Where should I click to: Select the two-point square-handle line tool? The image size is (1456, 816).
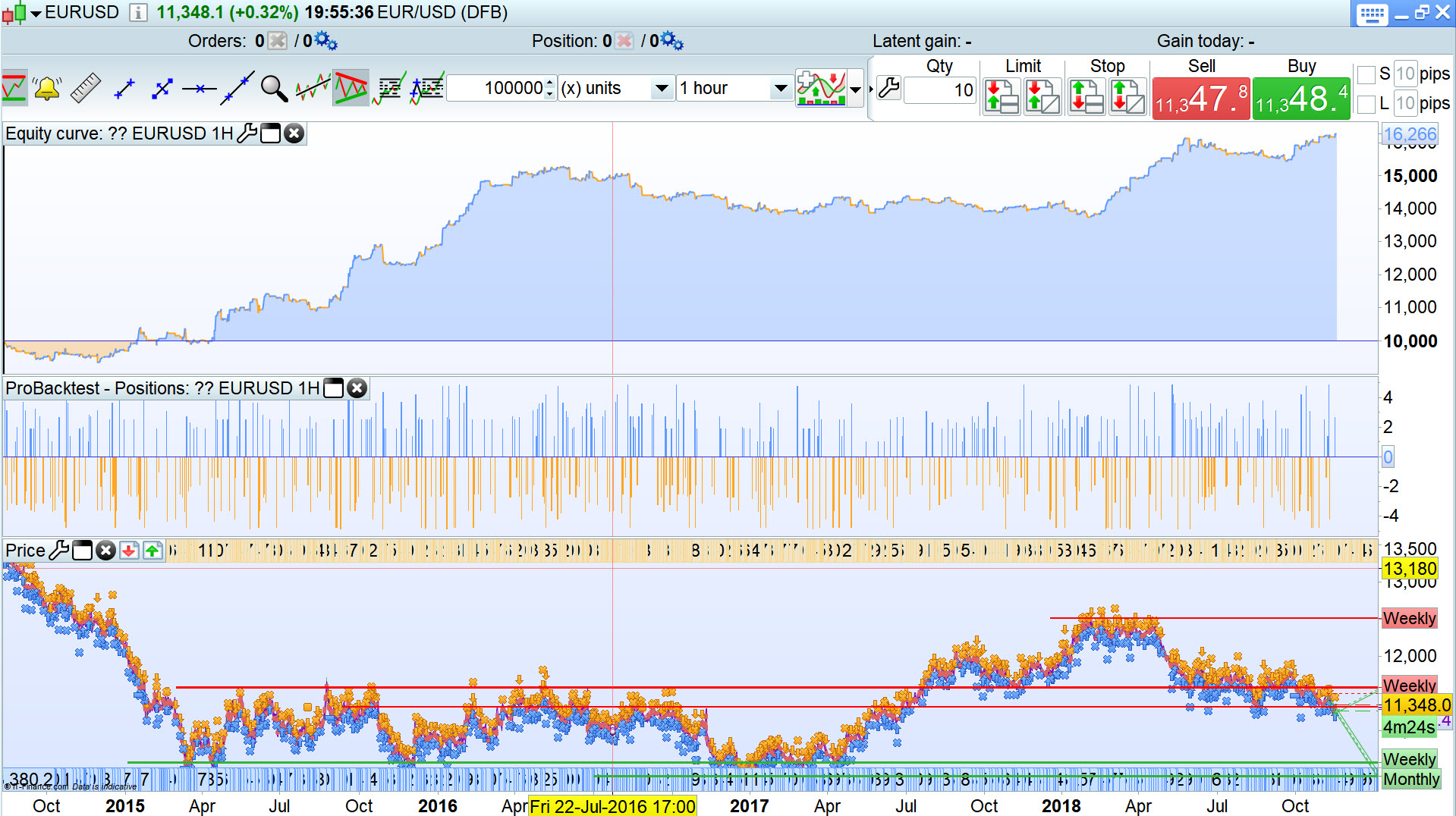pyautogui.click(x=162, y=89)
